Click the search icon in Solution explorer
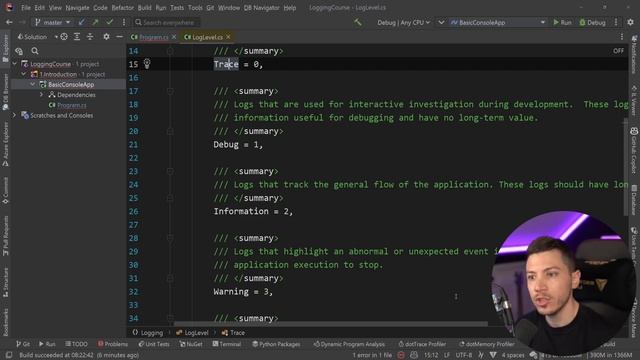 tap(35, 51)
